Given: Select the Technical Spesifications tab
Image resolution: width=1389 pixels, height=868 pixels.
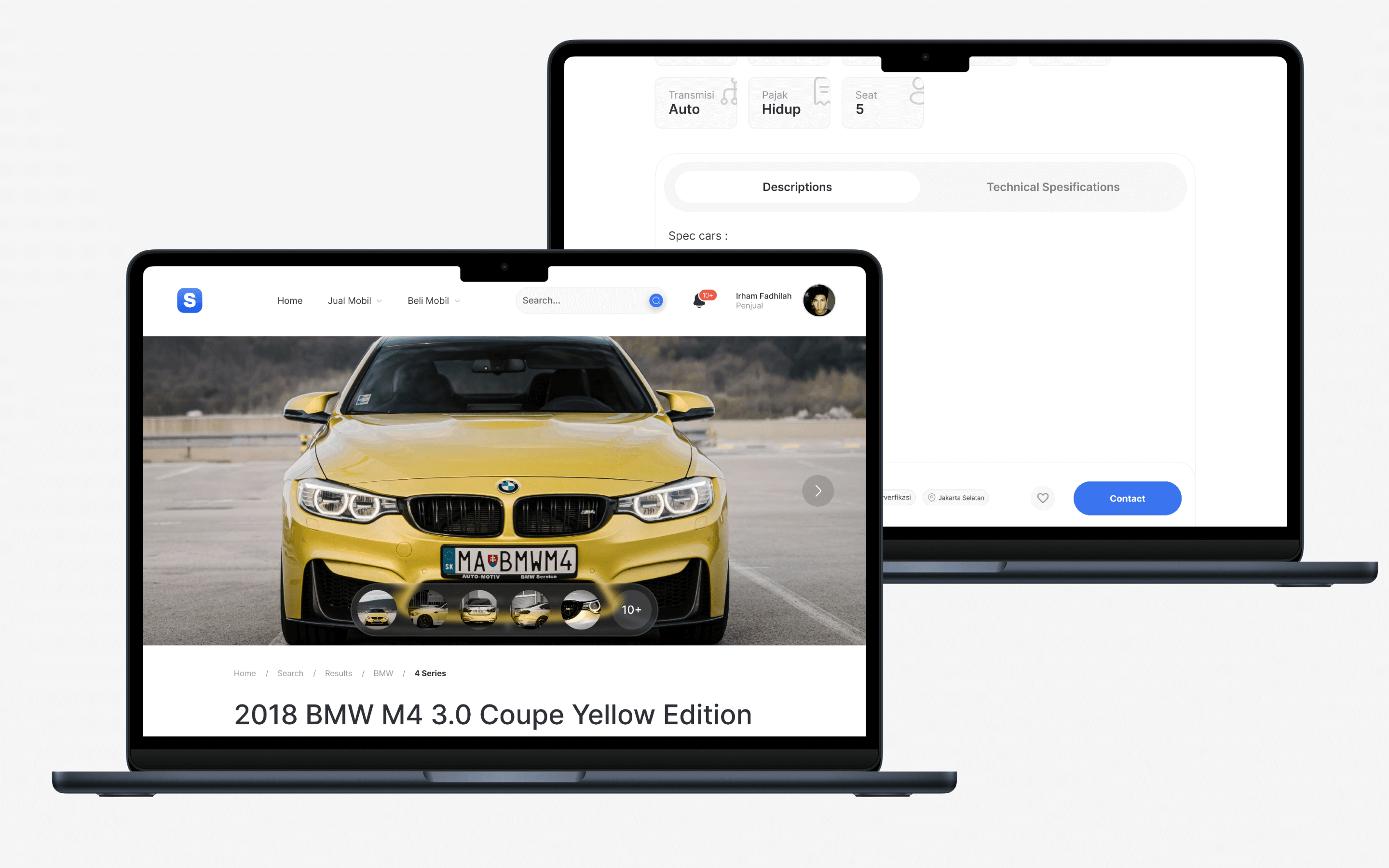Looking at the screenshot, I should (1053, 186).
